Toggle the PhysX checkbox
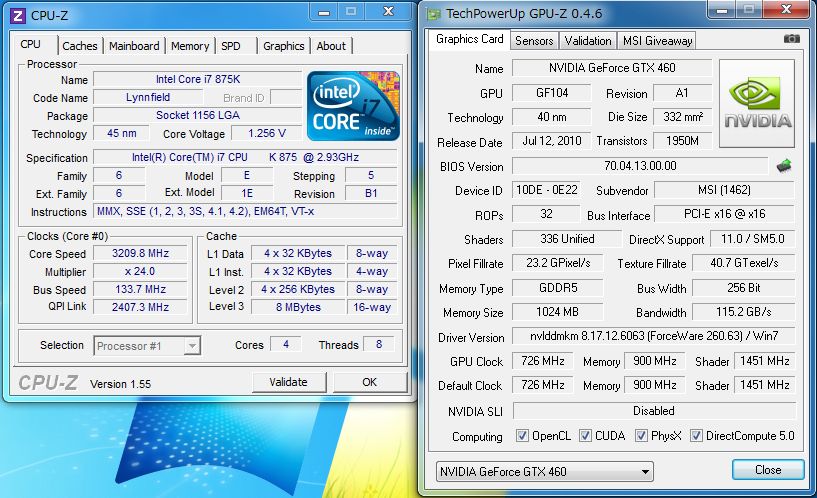Image resolution: width=817 pixels, height=498 pixels. [641, 435]
